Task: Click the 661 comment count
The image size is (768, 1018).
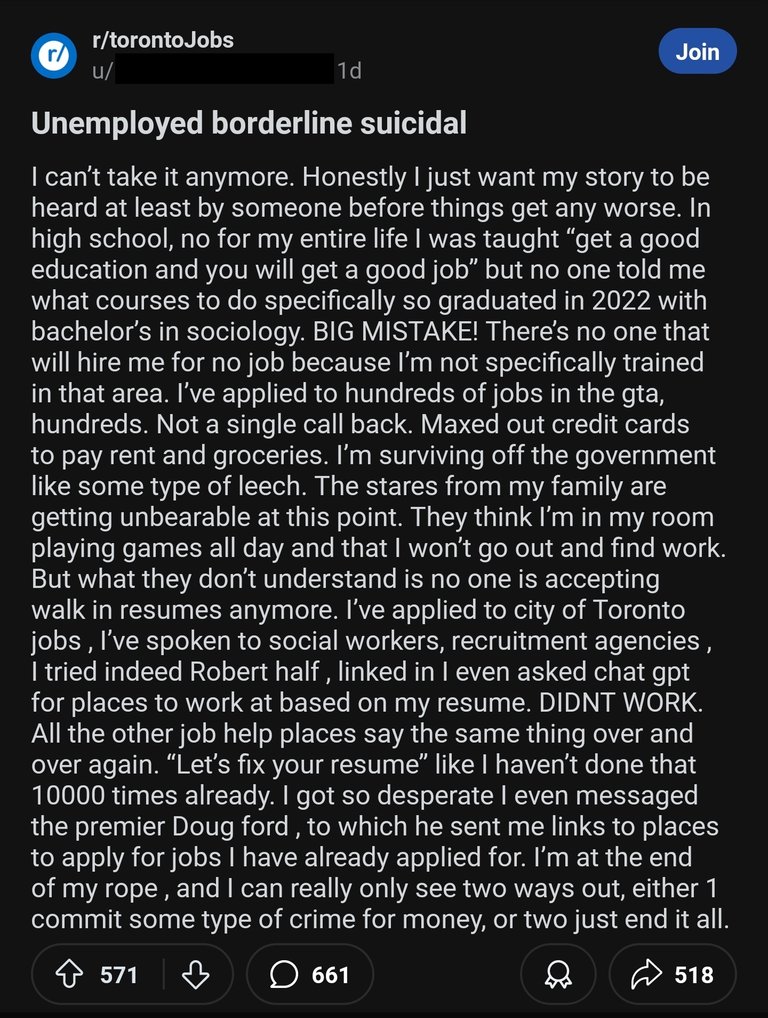Action: (330, 975)
